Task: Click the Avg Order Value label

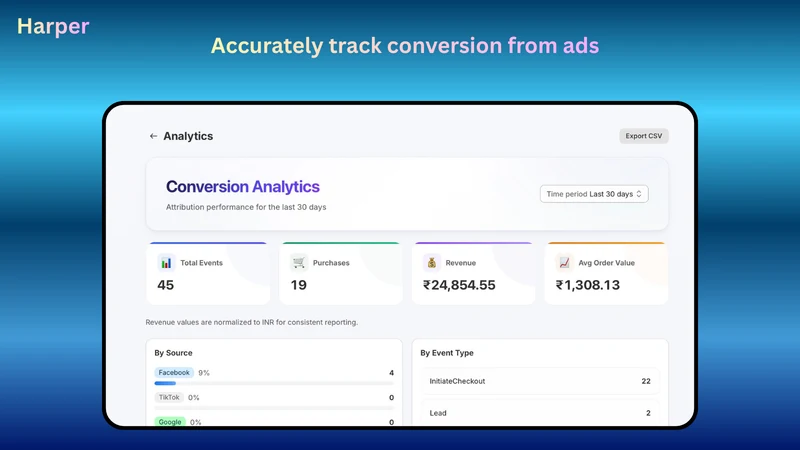Action: point(607,263)
